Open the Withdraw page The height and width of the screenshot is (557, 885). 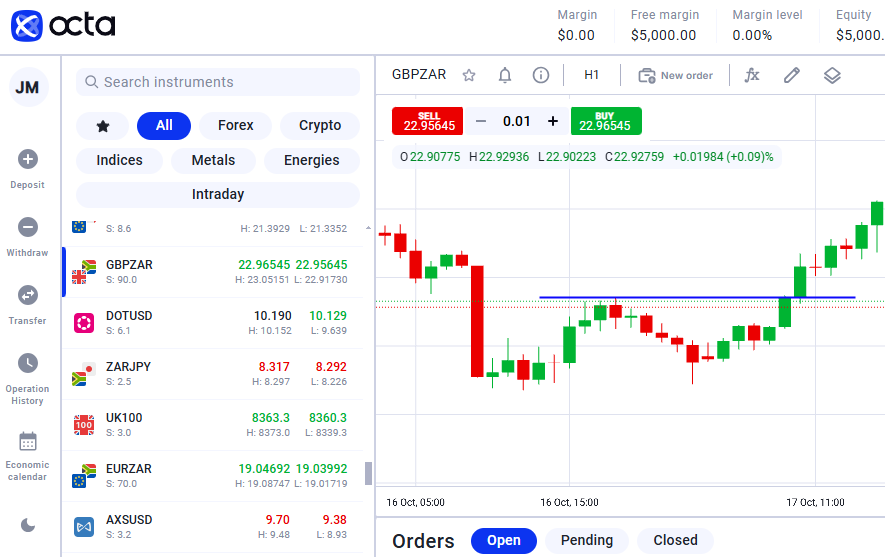pyautogui.click(x=28, y=237)
